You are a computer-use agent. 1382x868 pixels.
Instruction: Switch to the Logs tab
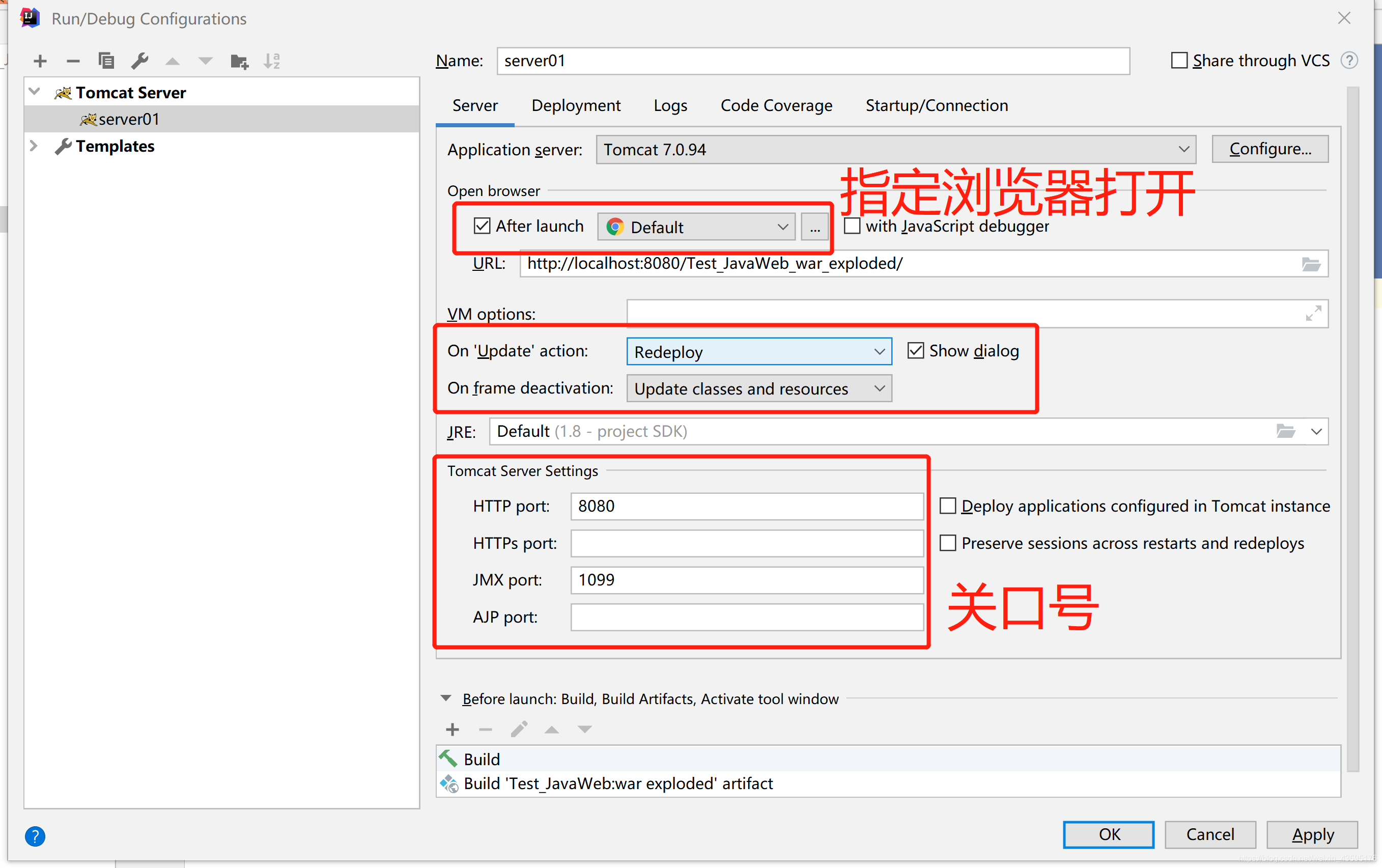(x=670, y=105)
